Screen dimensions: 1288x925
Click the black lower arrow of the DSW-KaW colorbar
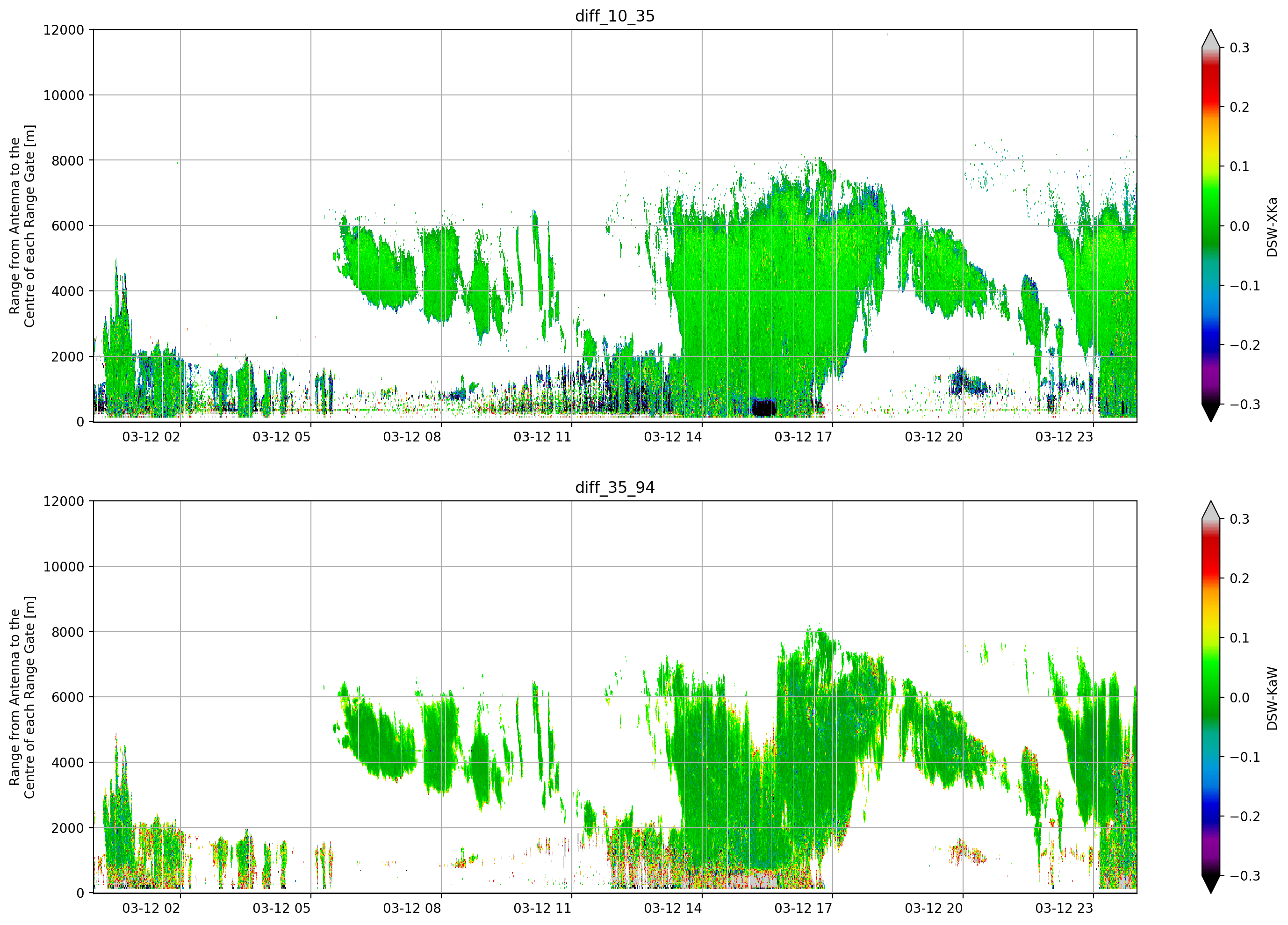(x=1211, y=884)
